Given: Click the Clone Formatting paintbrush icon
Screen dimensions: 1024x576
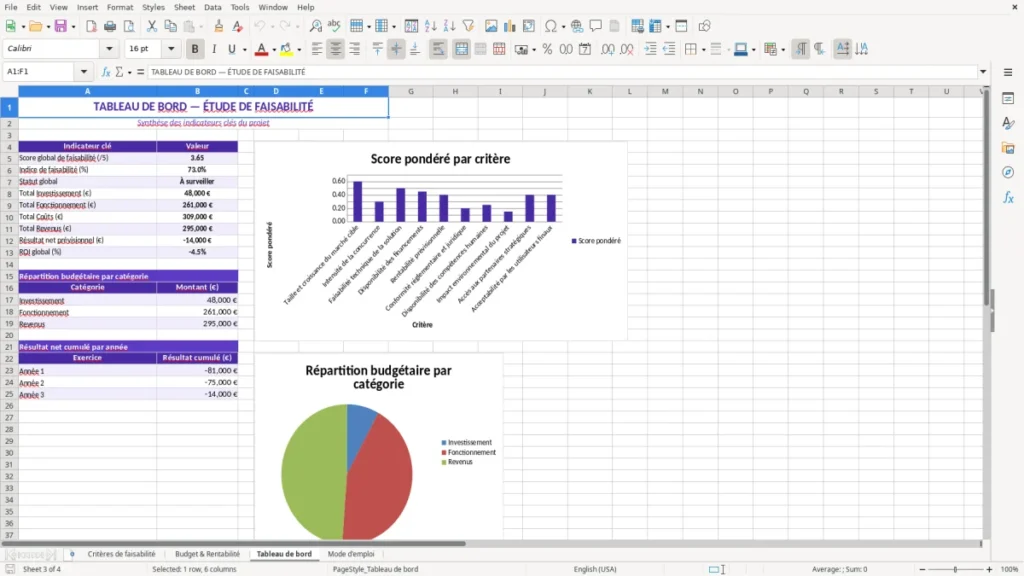Looking at the screenshot, I should click(x=219, y=26).
